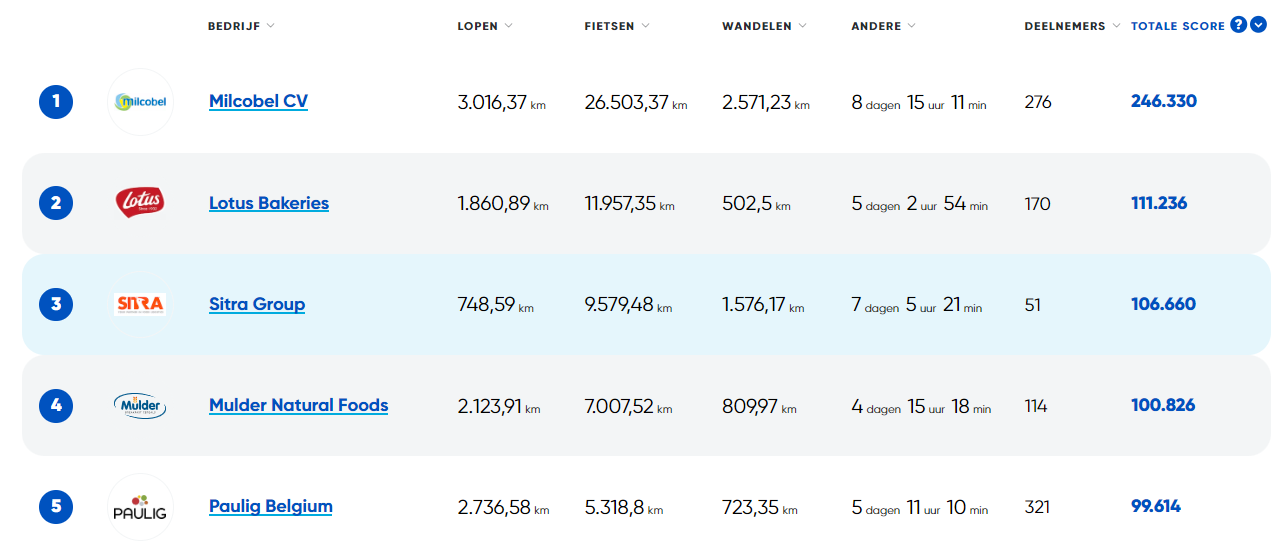
Task: Sort by the Deelnemers column chevron
Action: click(1116, 26)
